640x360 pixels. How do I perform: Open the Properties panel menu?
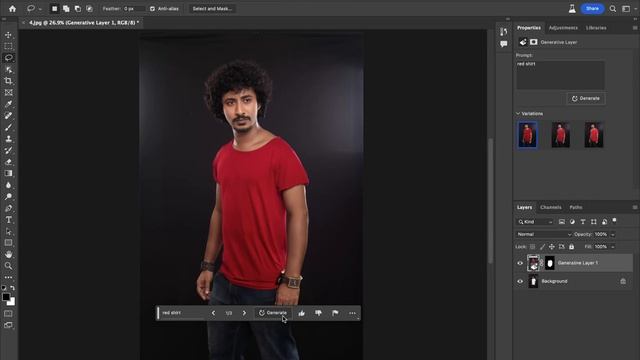pos(635,28)
